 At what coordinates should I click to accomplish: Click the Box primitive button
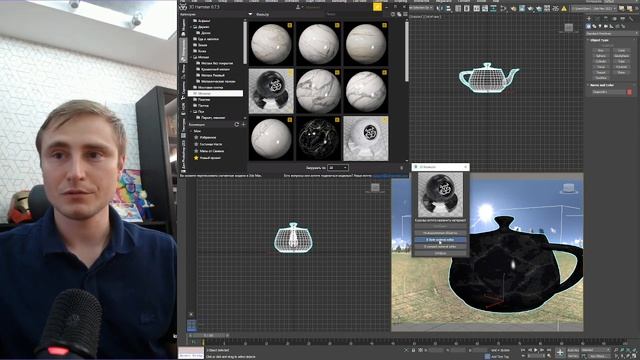[x=601, y=50]
